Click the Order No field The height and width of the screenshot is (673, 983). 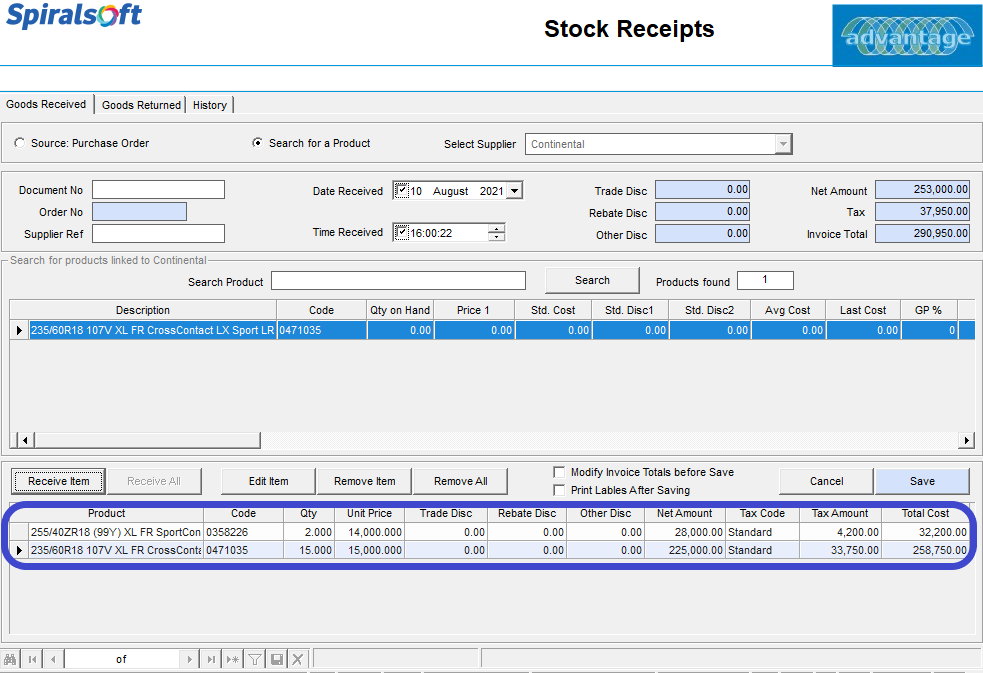click(x=139, y=212)
